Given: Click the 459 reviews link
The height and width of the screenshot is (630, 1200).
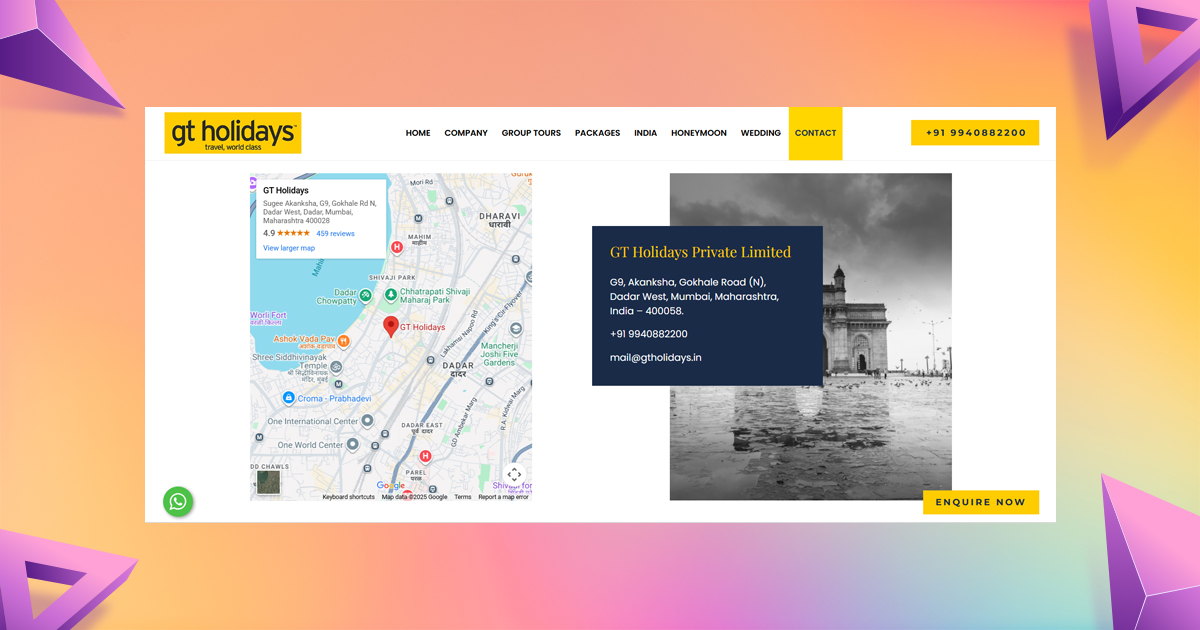Looking at the screenshot, I should 335,233.
